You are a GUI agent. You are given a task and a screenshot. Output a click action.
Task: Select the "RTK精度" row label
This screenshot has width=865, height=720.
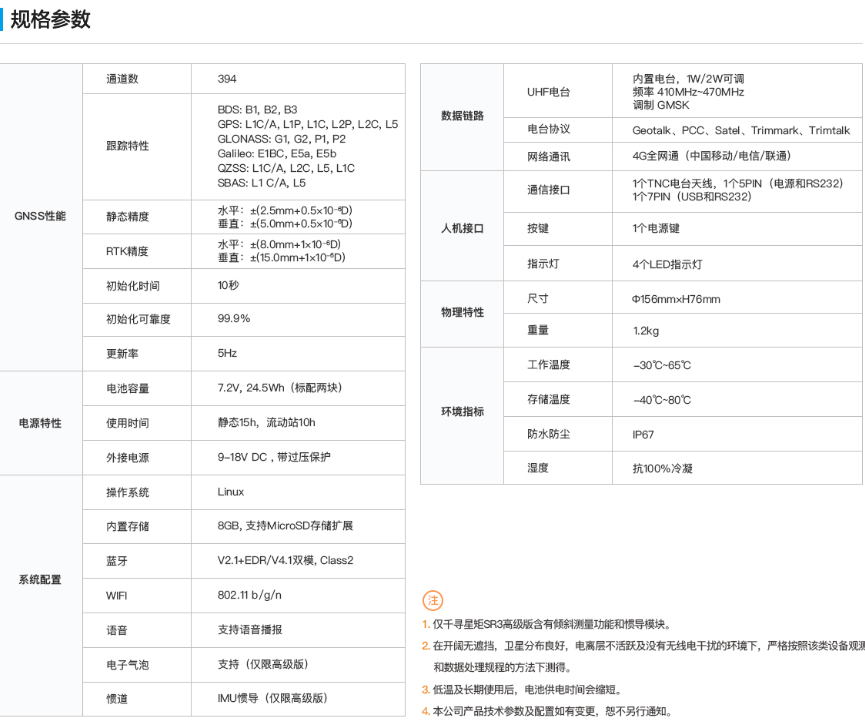[127, 251]
